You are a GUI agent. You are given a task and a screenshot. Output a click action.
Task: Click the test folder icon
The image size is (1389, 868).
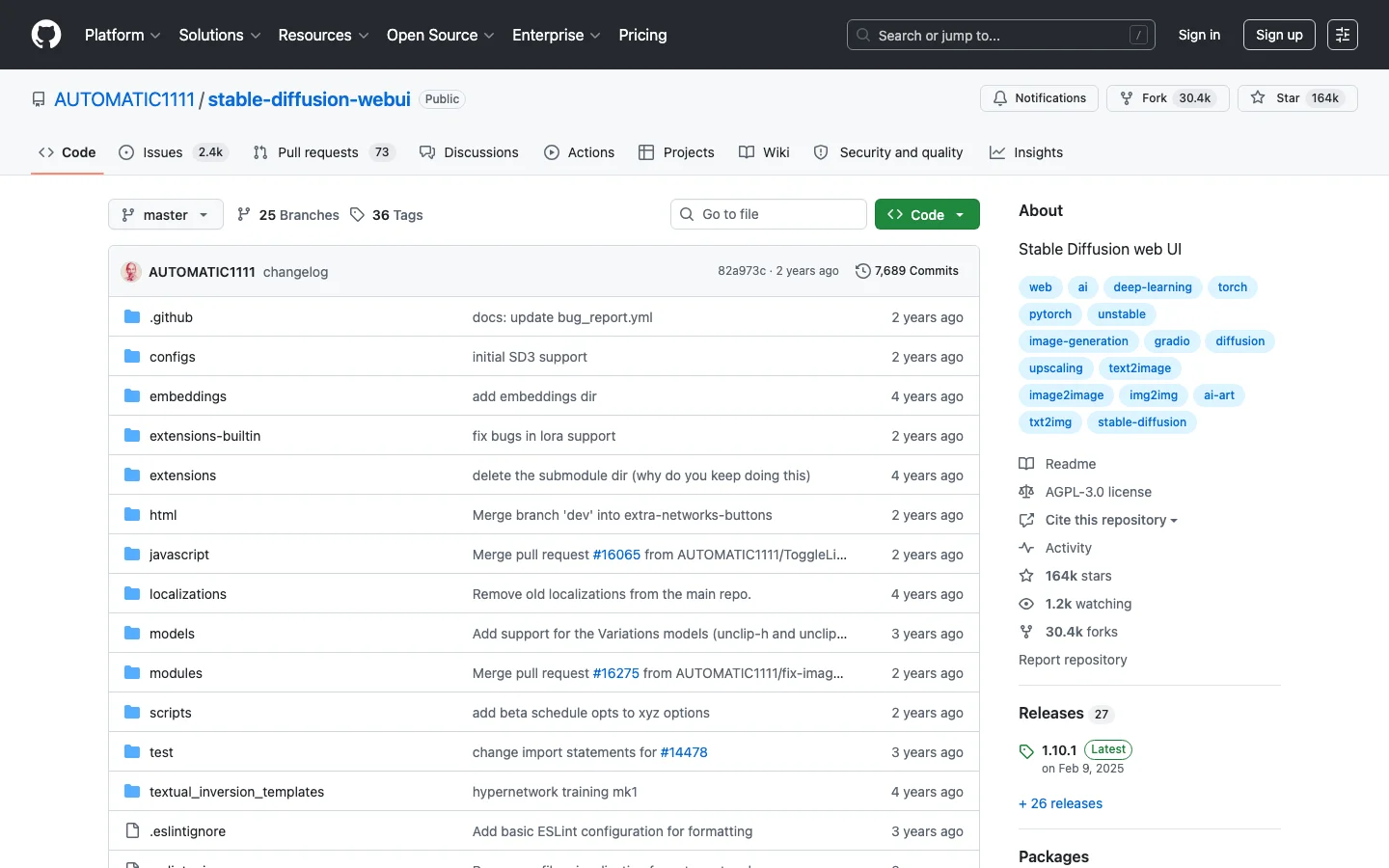[x=132, y=751]
